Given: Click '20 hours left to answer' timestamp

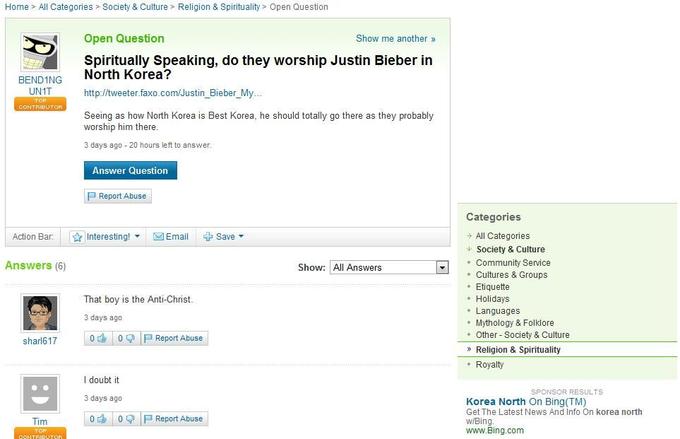Looking at the screenshot, I should coord(170,145).
